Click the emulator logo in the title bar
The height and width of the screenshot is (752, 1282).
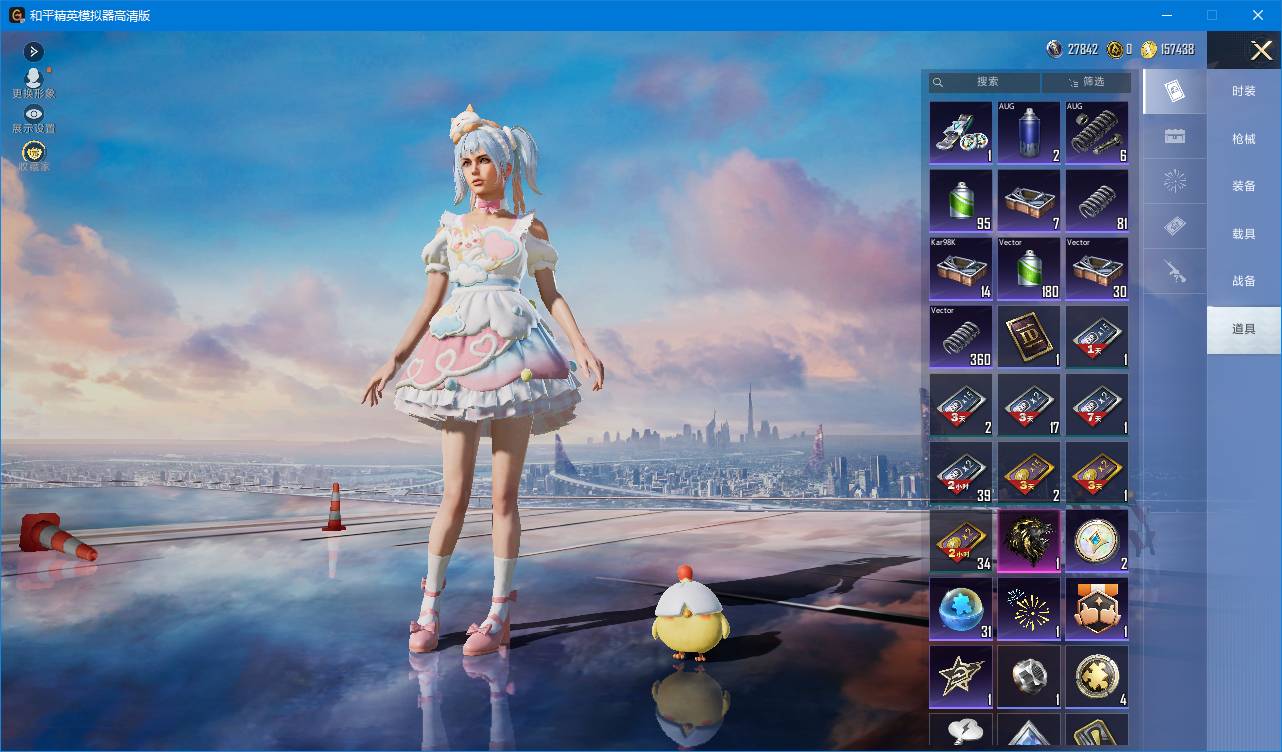[x=17, y=15]
